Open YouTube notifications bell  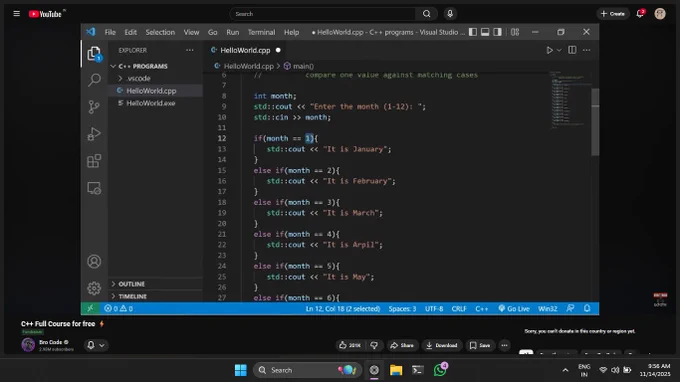coord(640,14)
